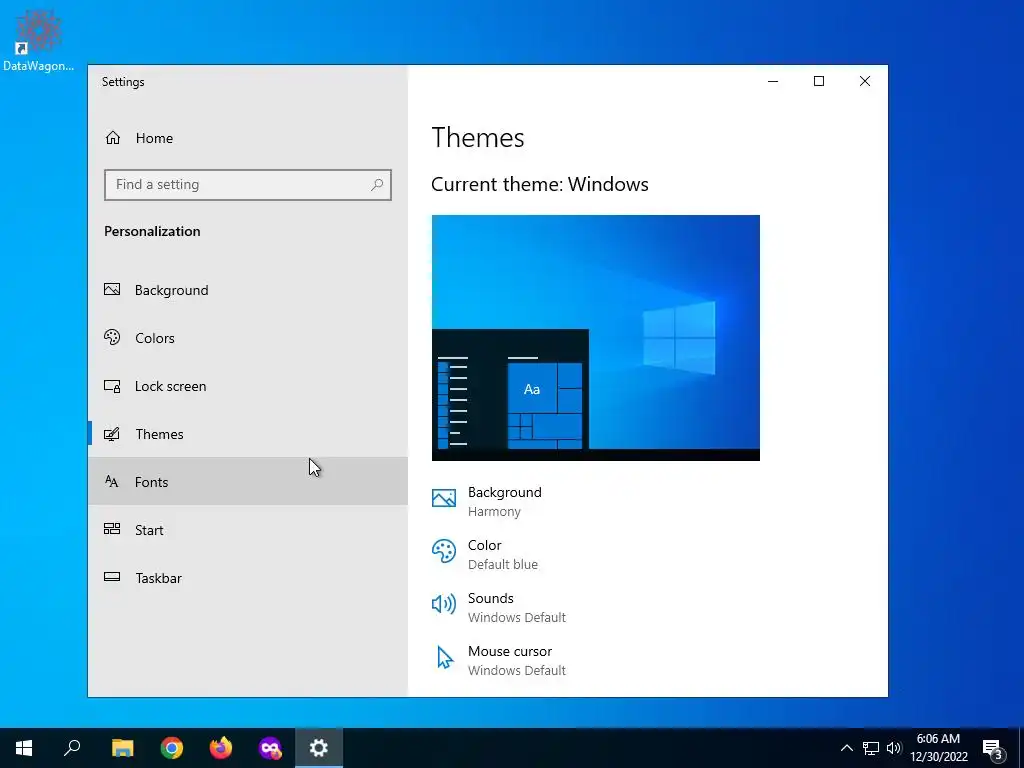
Task: Click the volume speaker icon in tray
Action: pyautogui.click(x=894, y=748)
